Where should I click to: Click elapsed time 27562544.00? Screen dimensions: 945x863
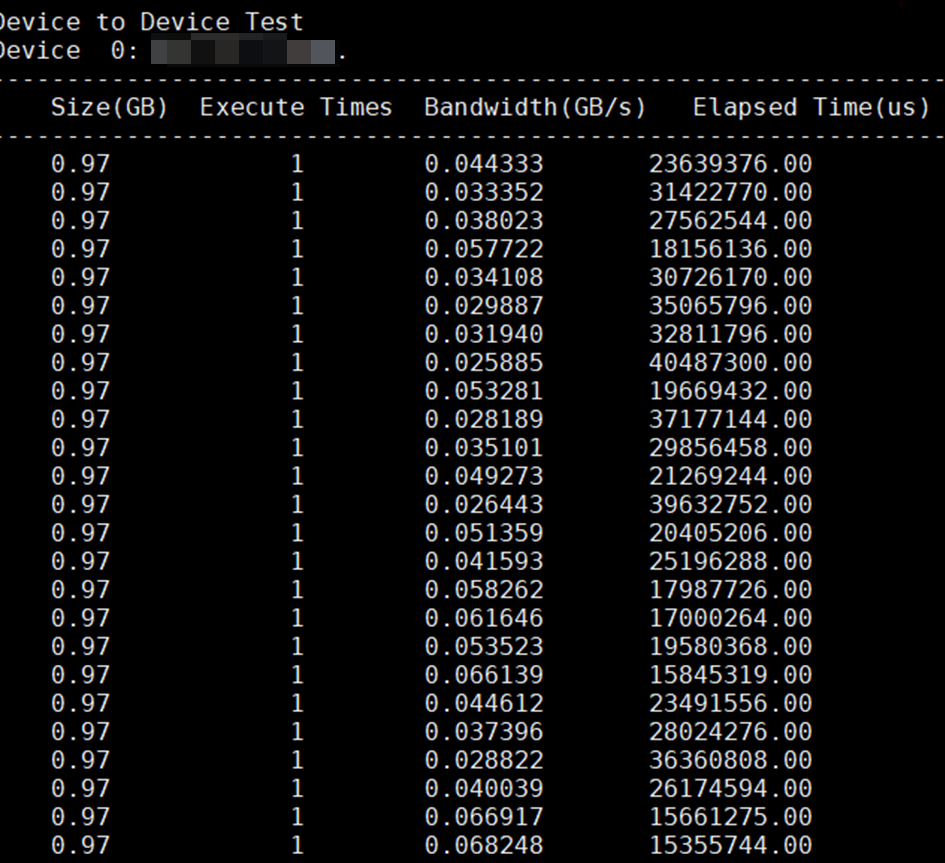(x=730, y=221)
